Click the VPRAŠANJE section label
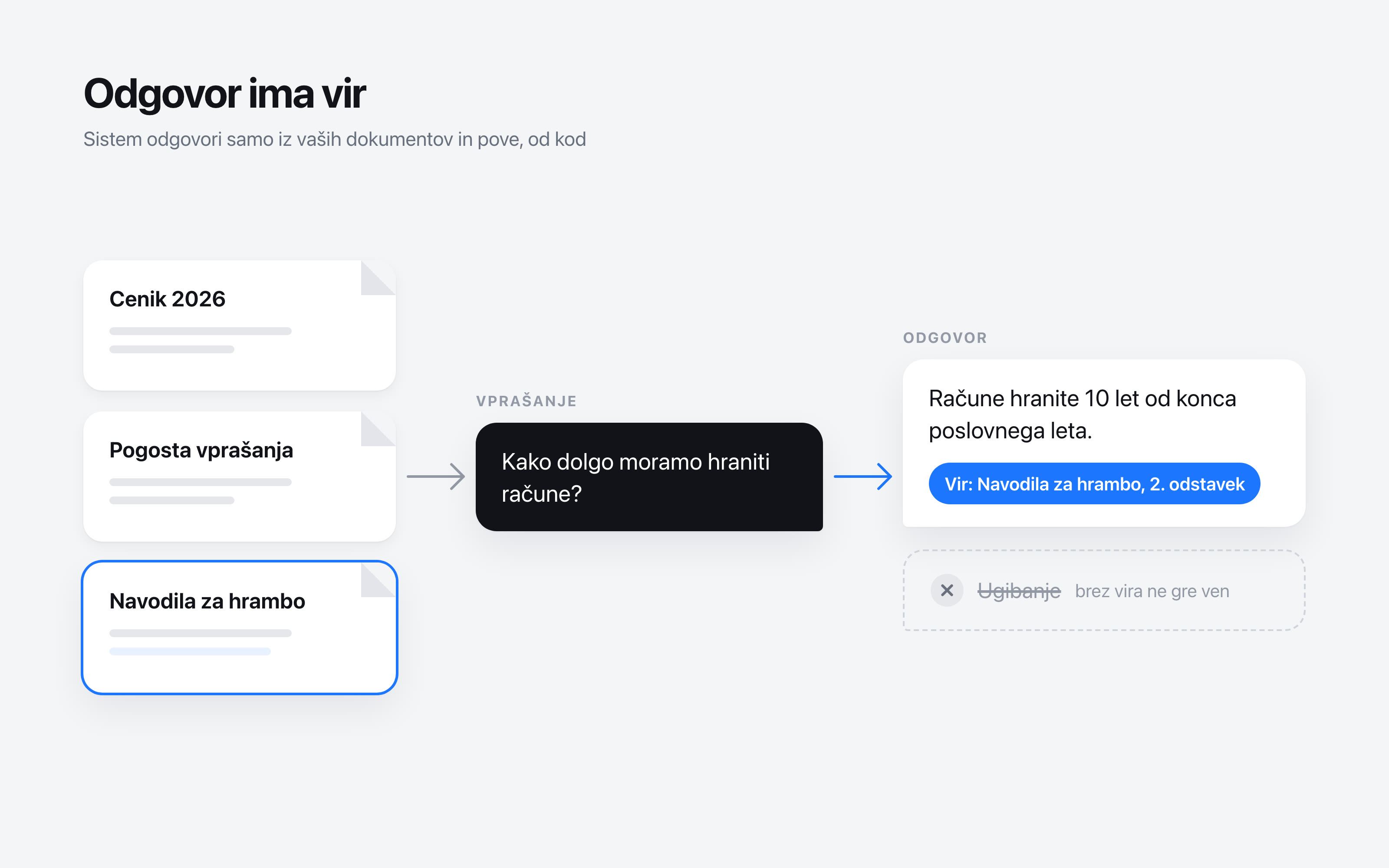This screenshot has width=1389, height=868. (x=527, y=401)
